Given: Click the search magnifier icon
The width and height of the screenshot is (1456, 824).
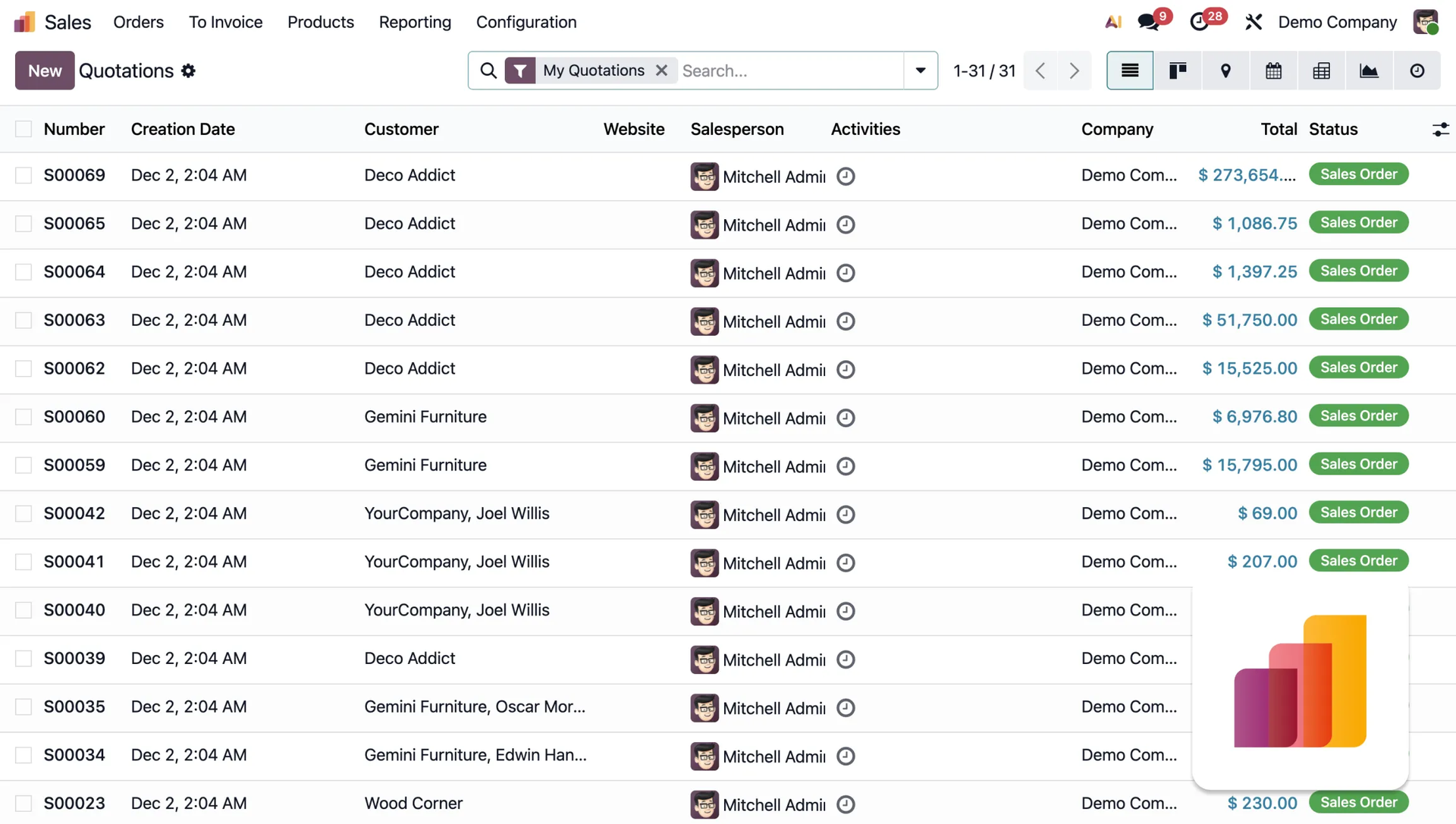Looking at the screenshot, I should pos(488,70).
